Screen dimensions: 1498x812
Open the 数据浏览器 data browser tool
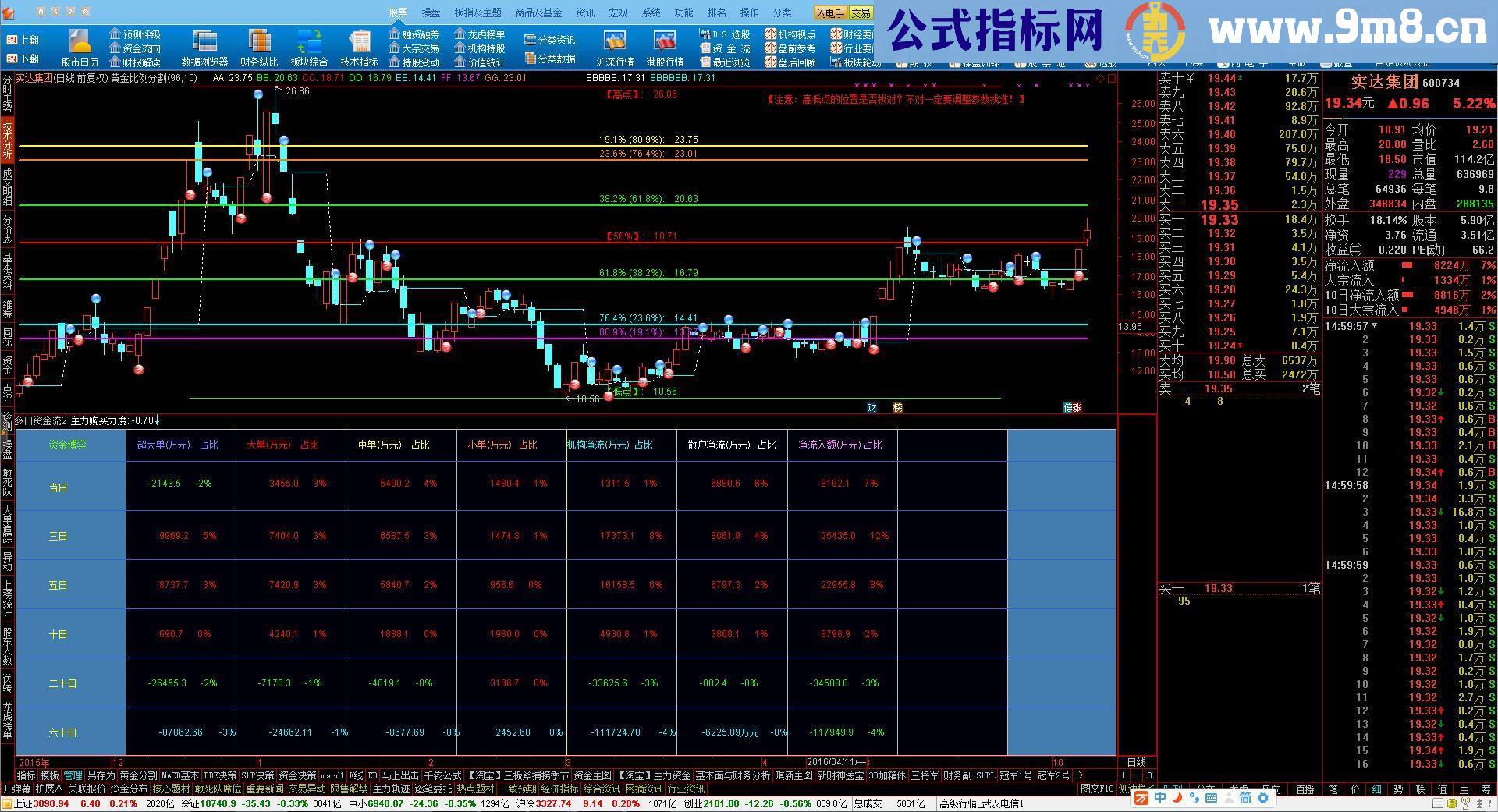coord(204,44)
